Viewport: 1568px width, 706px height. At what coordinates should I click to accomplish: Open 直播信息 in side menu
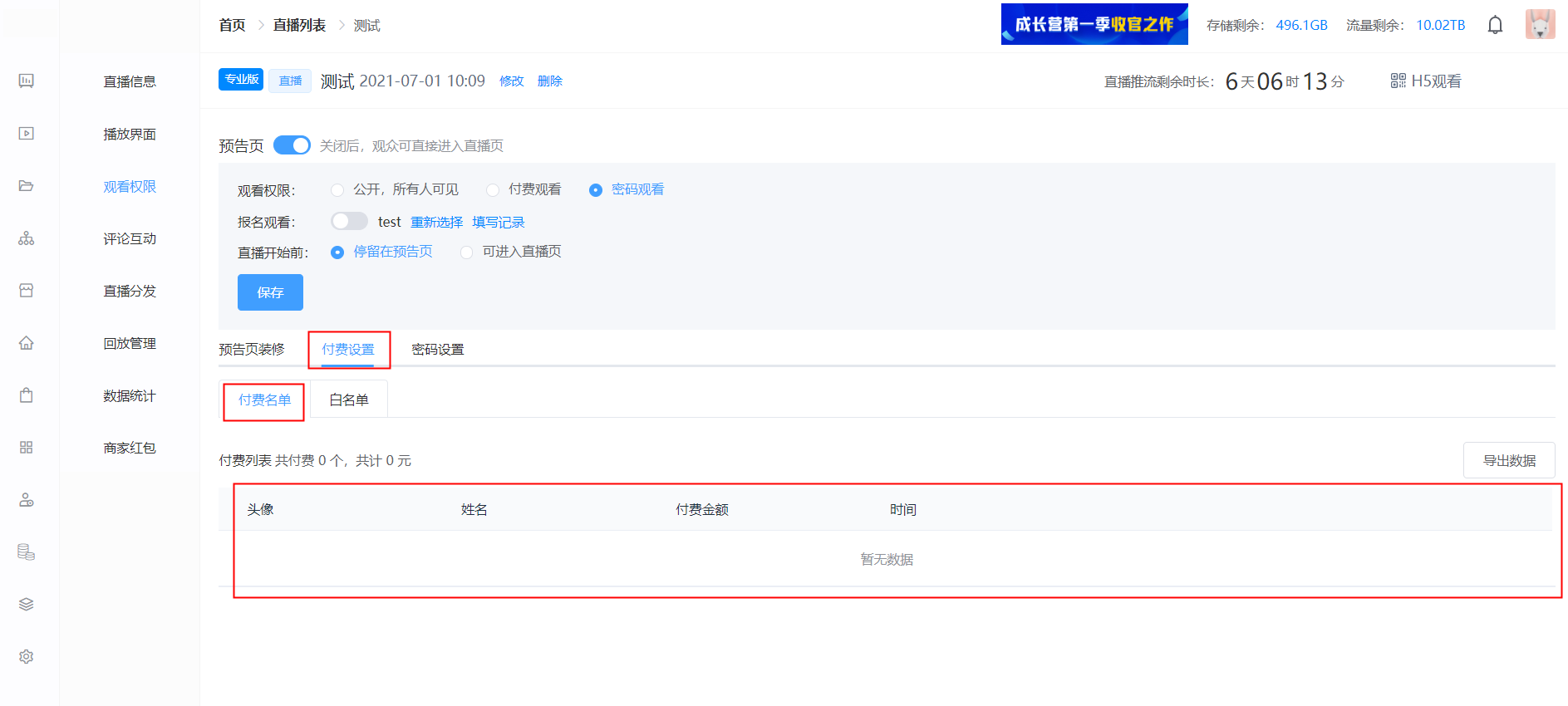130,81
